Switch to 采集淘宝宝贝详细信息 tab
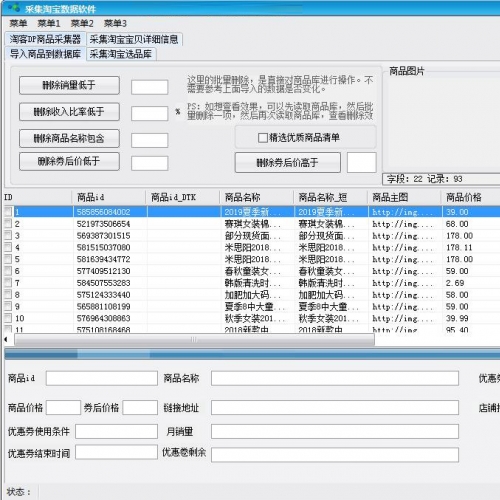Screen dimensions: 500x500 (134, 39)
